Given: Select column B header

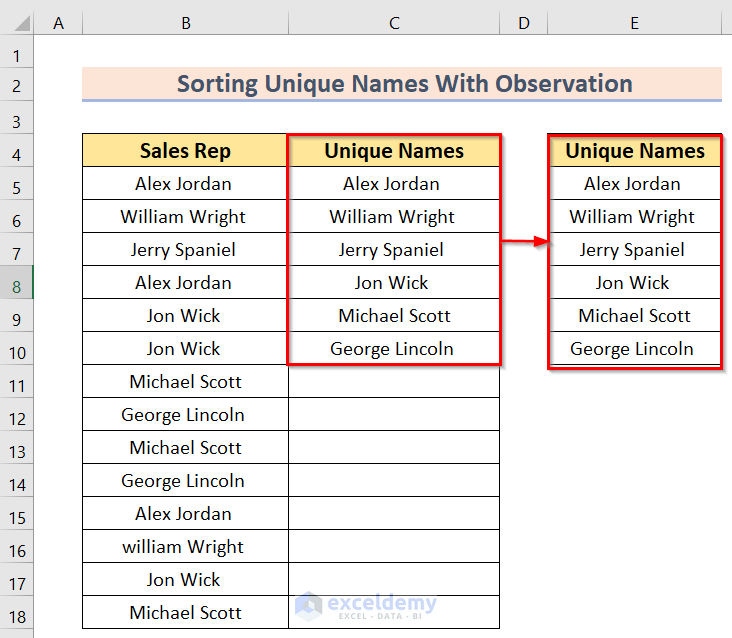Looking at the screenshot, I should [185, 23].
